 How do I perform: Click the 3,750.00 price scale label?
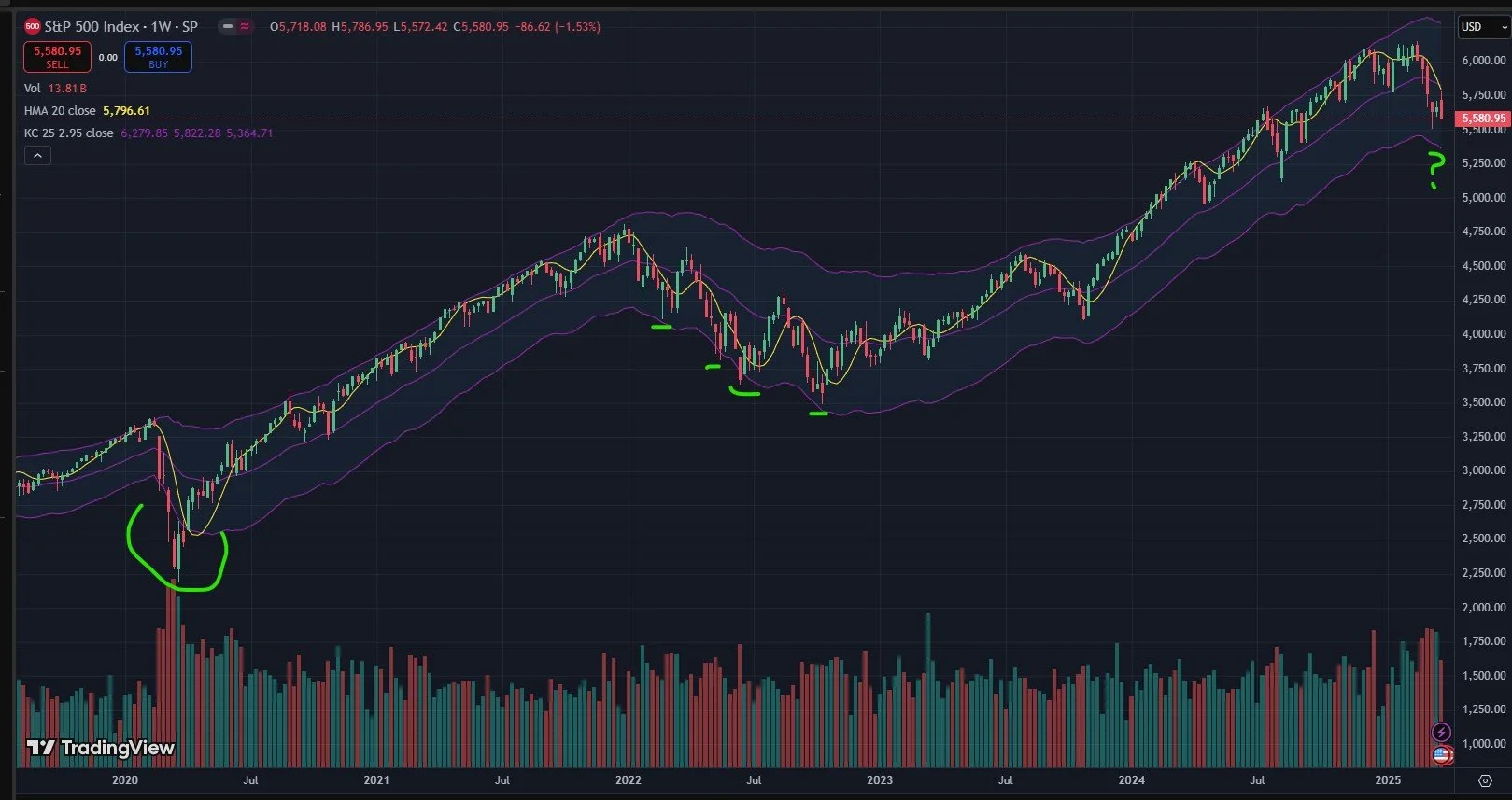[x=1484, y=369]
